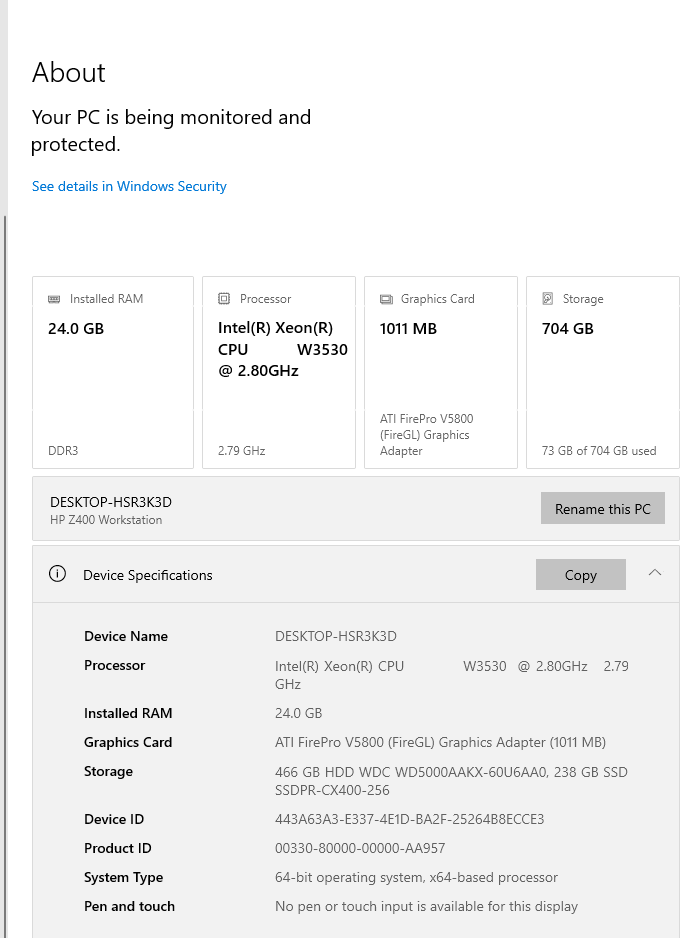Click the Device Specifications info icon
Screen dimensions: 680x938
tap(57, 574)
